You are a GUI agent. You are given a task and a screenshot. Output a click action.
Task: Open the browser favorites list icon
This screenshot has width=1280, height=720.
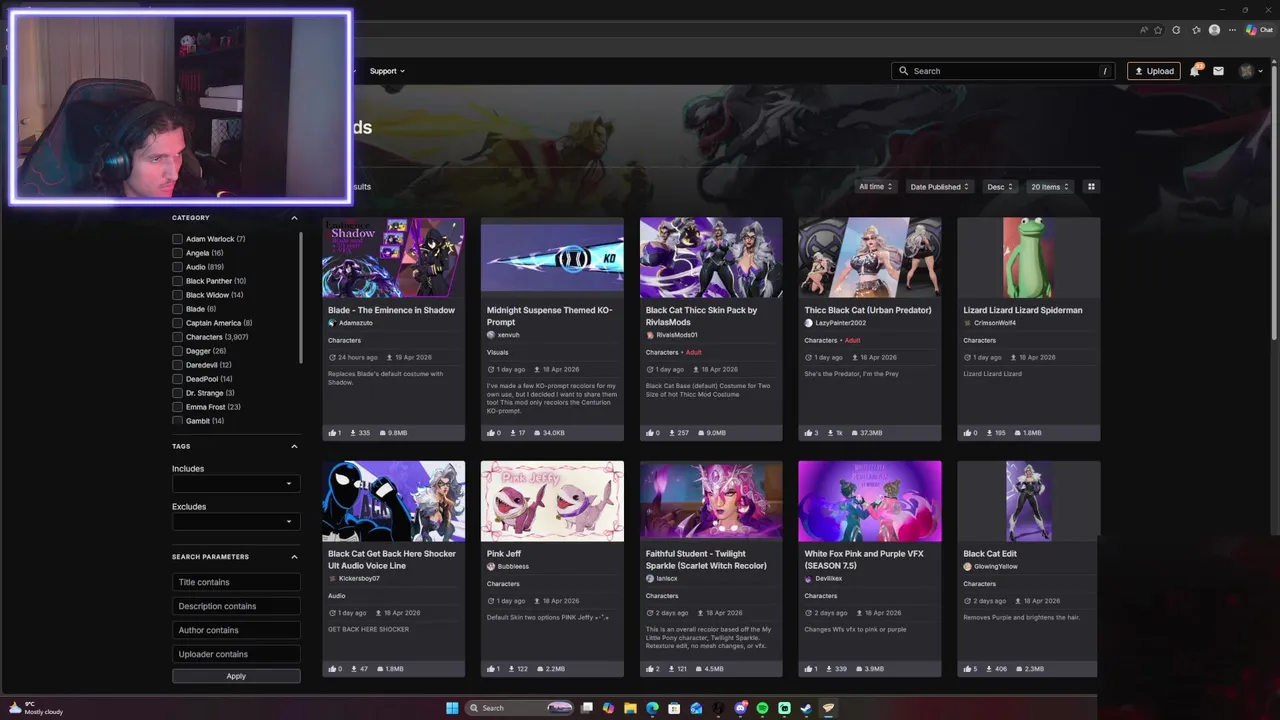[x=1194, y=30]
